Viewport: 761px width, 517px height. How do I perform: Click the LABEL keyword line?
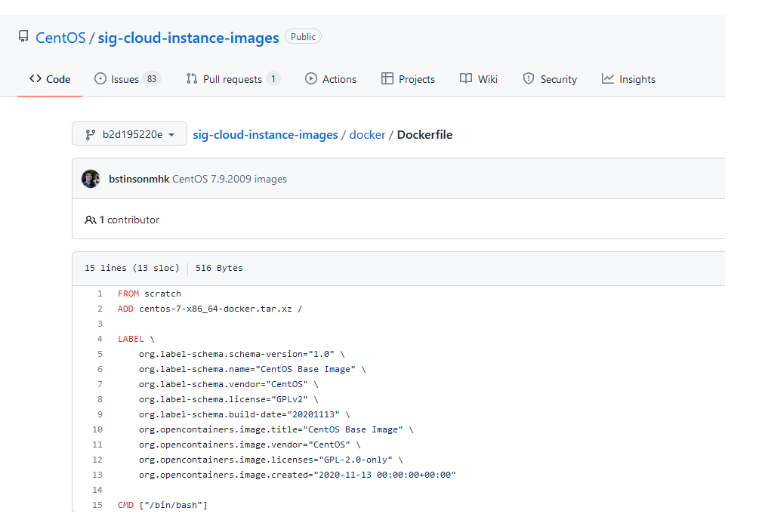coord(136,339)
